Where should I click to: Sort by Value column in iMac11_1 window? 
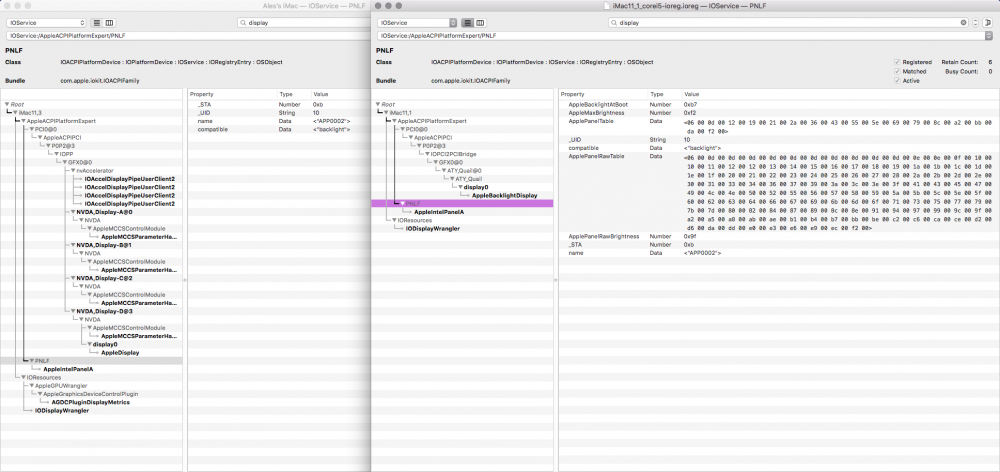pyautogui.click(x=839, y=94)
